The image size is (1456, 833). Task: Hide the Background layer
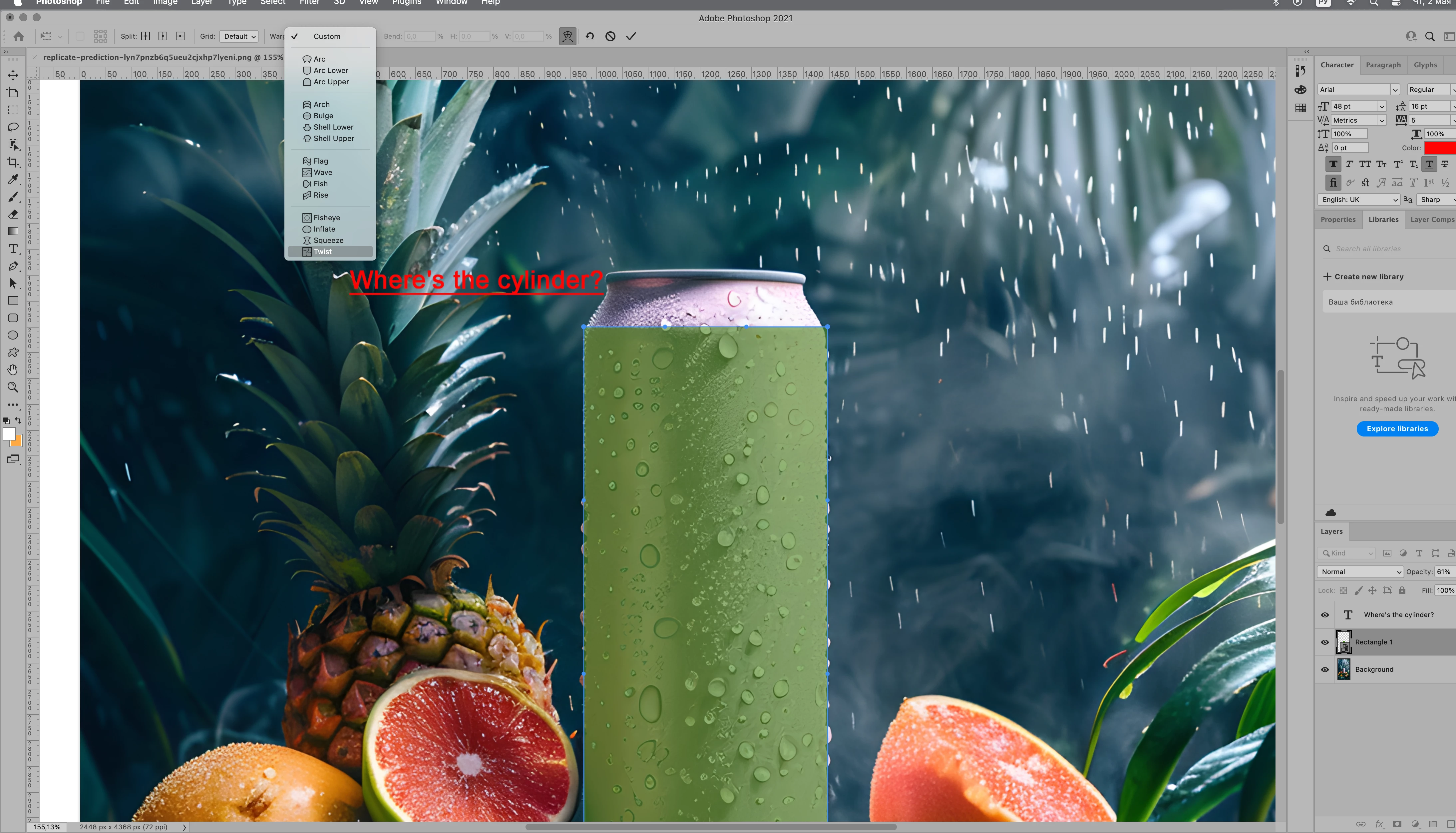(x=1324, y=669)
